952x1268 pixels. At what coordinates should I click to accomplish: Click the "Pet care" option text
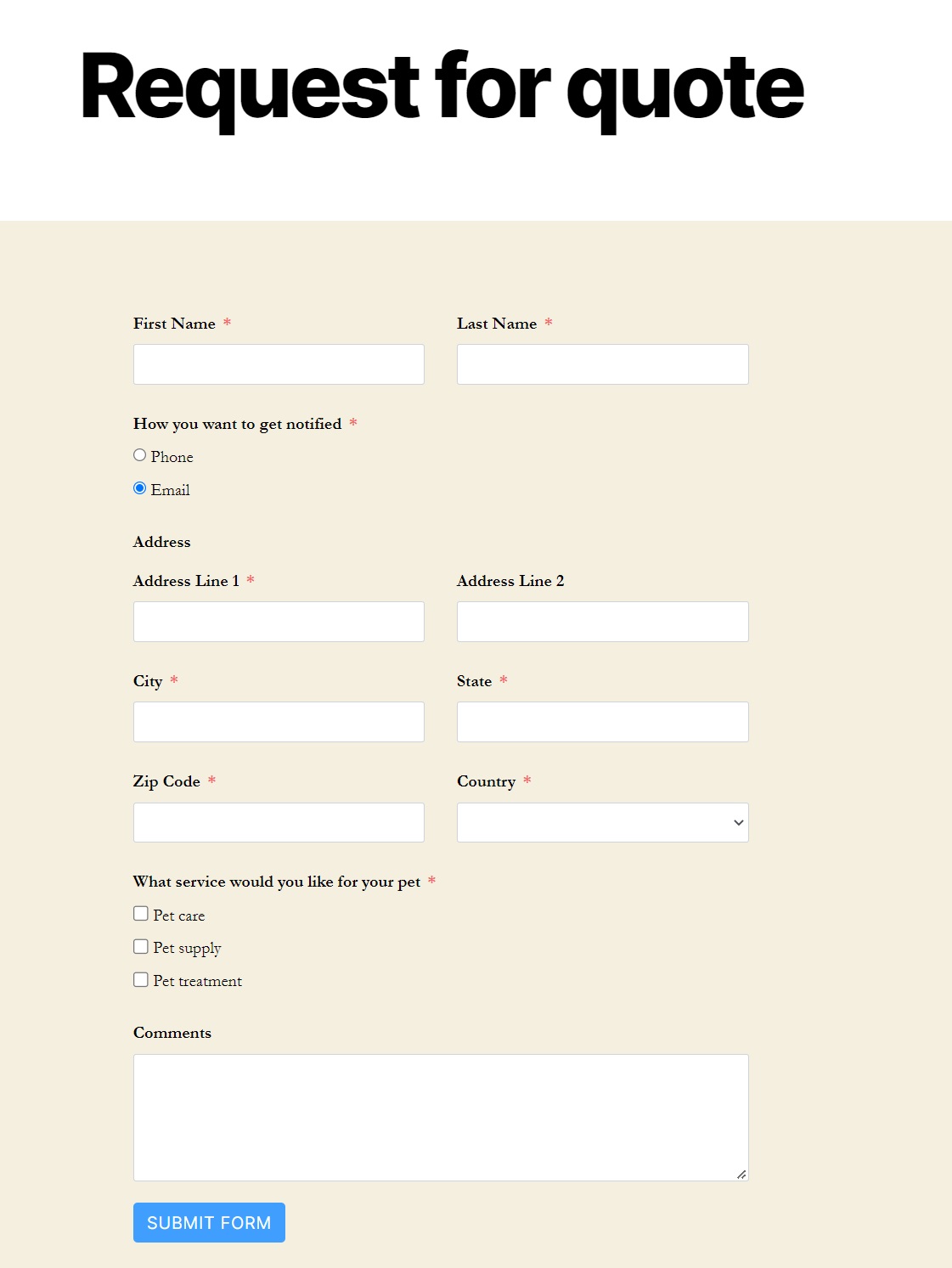(179, 916)
